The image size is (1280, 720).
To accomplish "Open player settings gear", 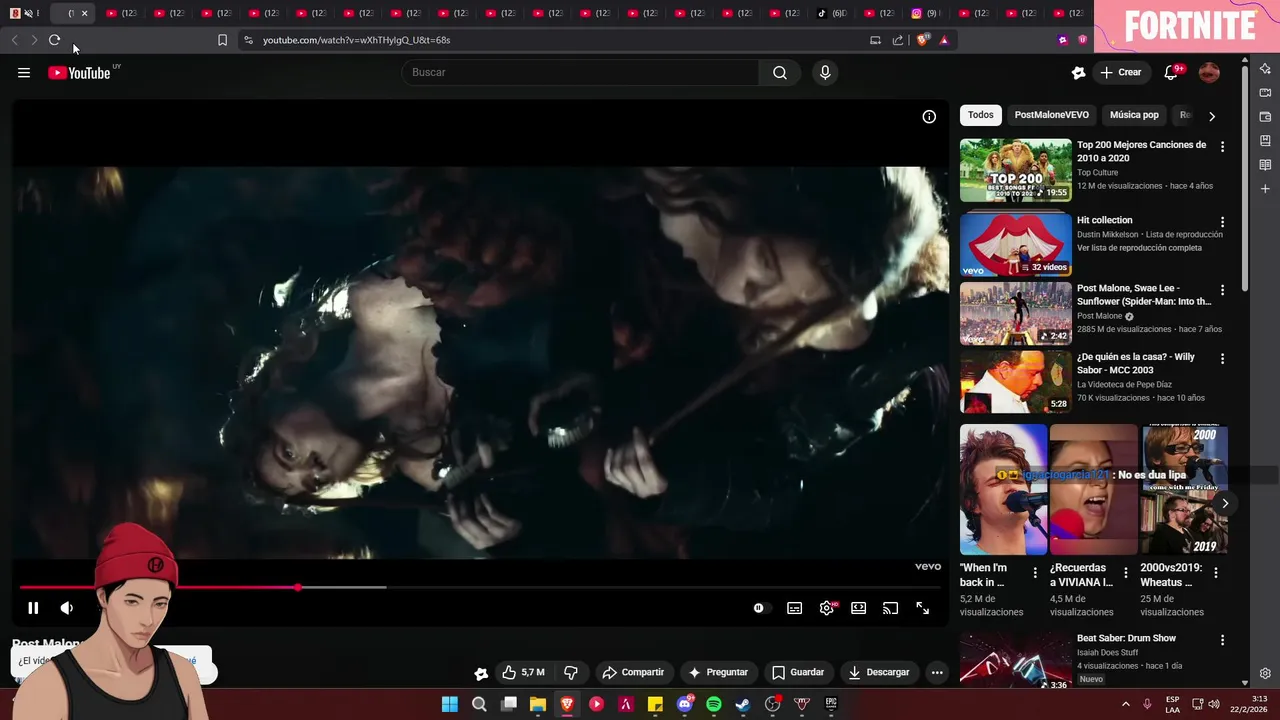I will tap(827, 608).
